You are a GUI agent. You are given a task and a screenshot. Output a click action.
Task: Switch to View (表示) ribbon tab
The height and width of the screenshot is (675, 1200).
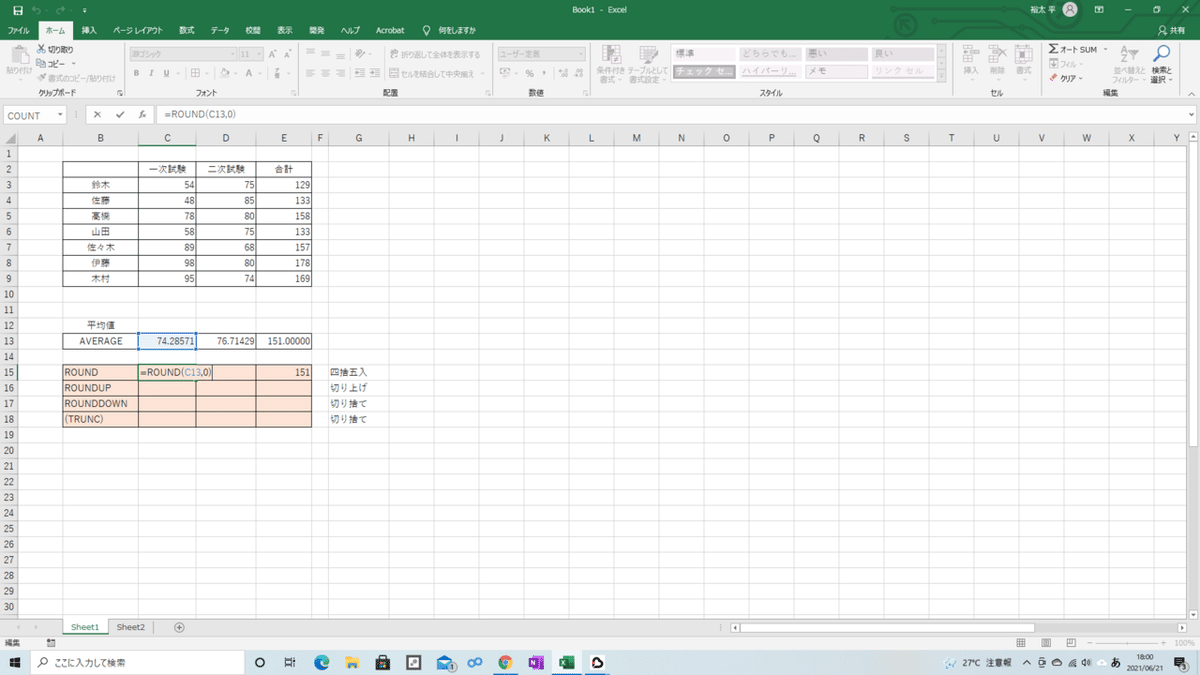click(x=286, y=30)
